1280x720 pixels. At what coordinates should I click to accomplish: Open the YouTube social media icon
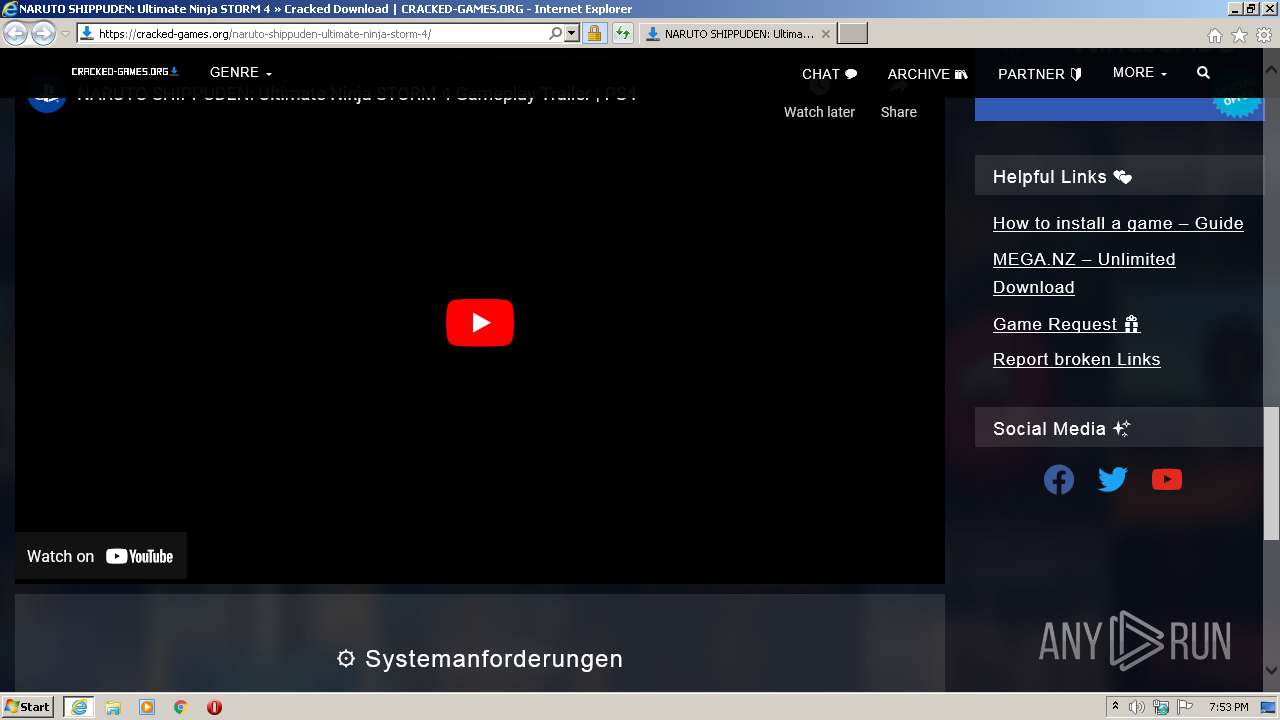pos(1167,480)
